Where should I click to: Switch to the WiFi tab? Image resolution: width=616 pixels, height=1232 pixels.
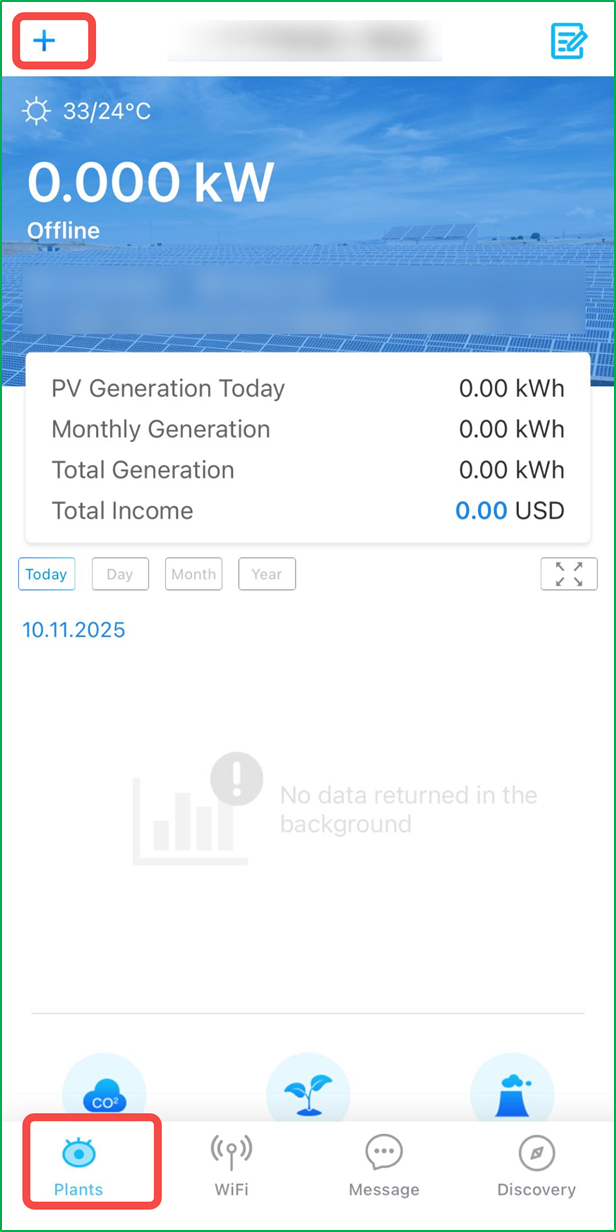point(231,1165)
